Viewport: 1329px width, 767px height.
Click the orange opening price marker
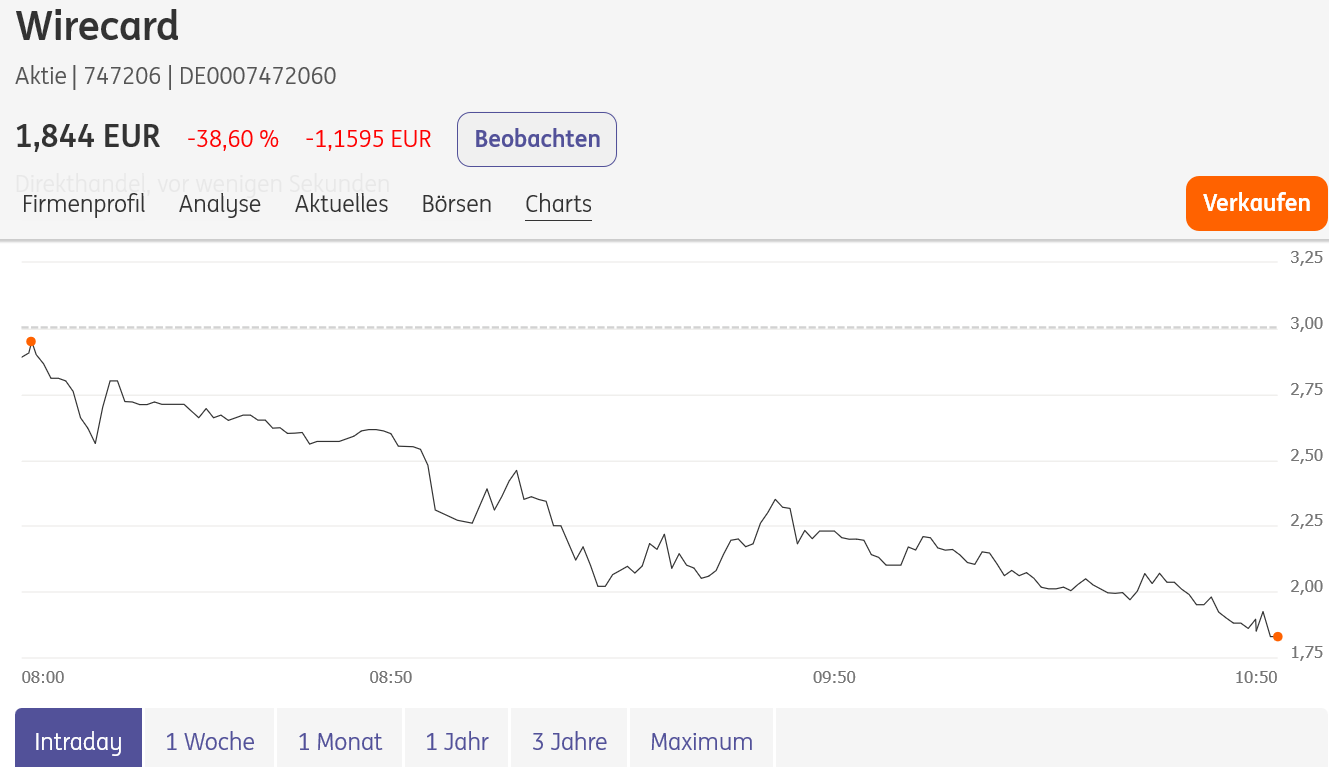point(31,342)
